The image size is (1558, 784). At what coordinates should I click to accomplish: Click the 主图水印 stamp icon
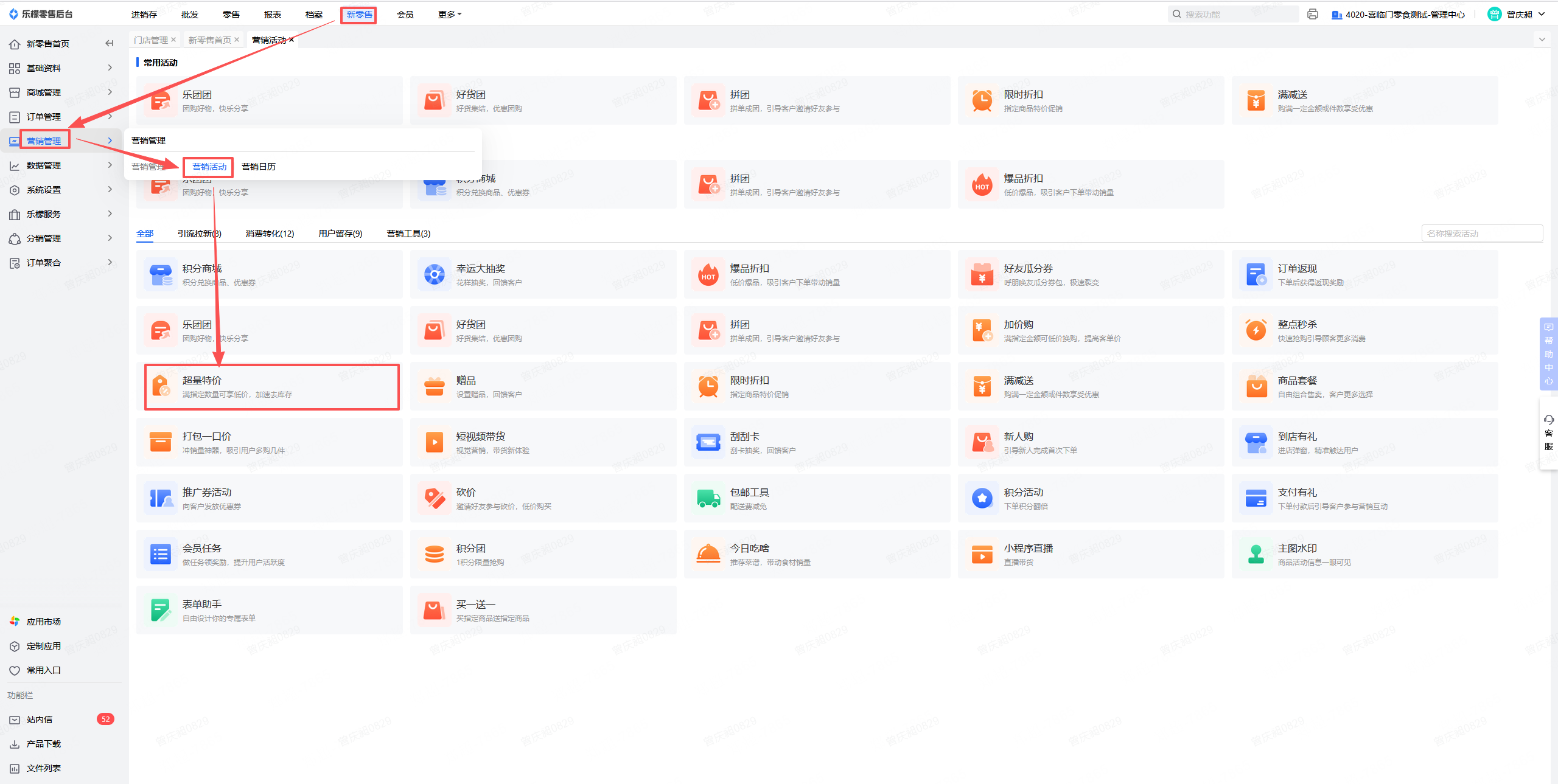(1256, 555)
